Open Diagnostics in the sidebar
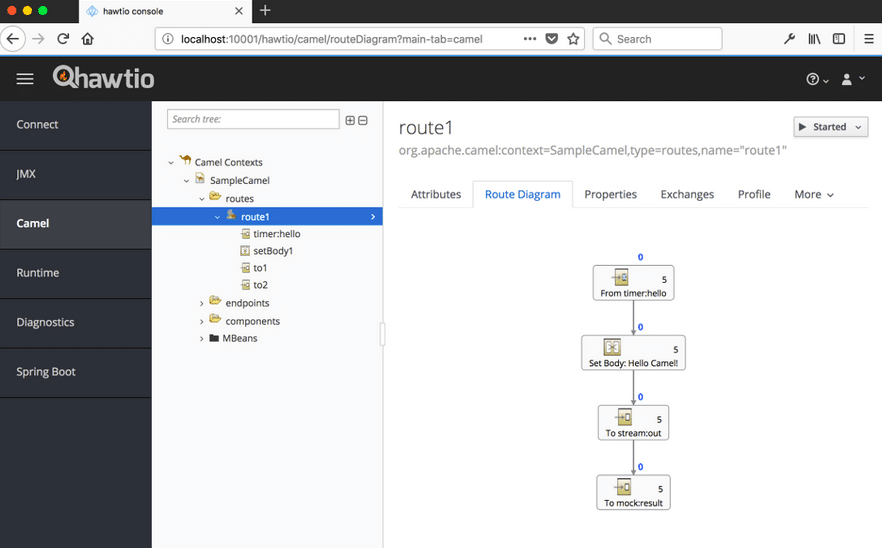882x548 pixels. coord(75,323)
